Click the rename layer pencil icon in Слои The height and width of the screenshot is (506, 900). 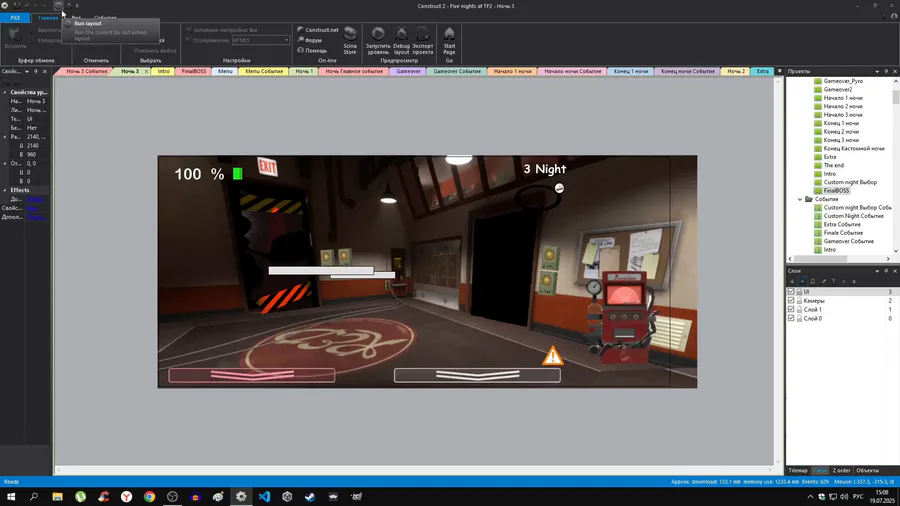[x=823, y=282]
